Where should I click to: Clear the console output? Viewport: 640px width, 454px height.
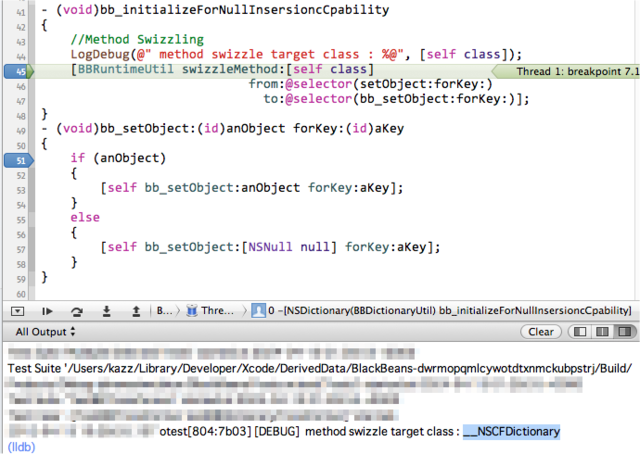(541, 332)
